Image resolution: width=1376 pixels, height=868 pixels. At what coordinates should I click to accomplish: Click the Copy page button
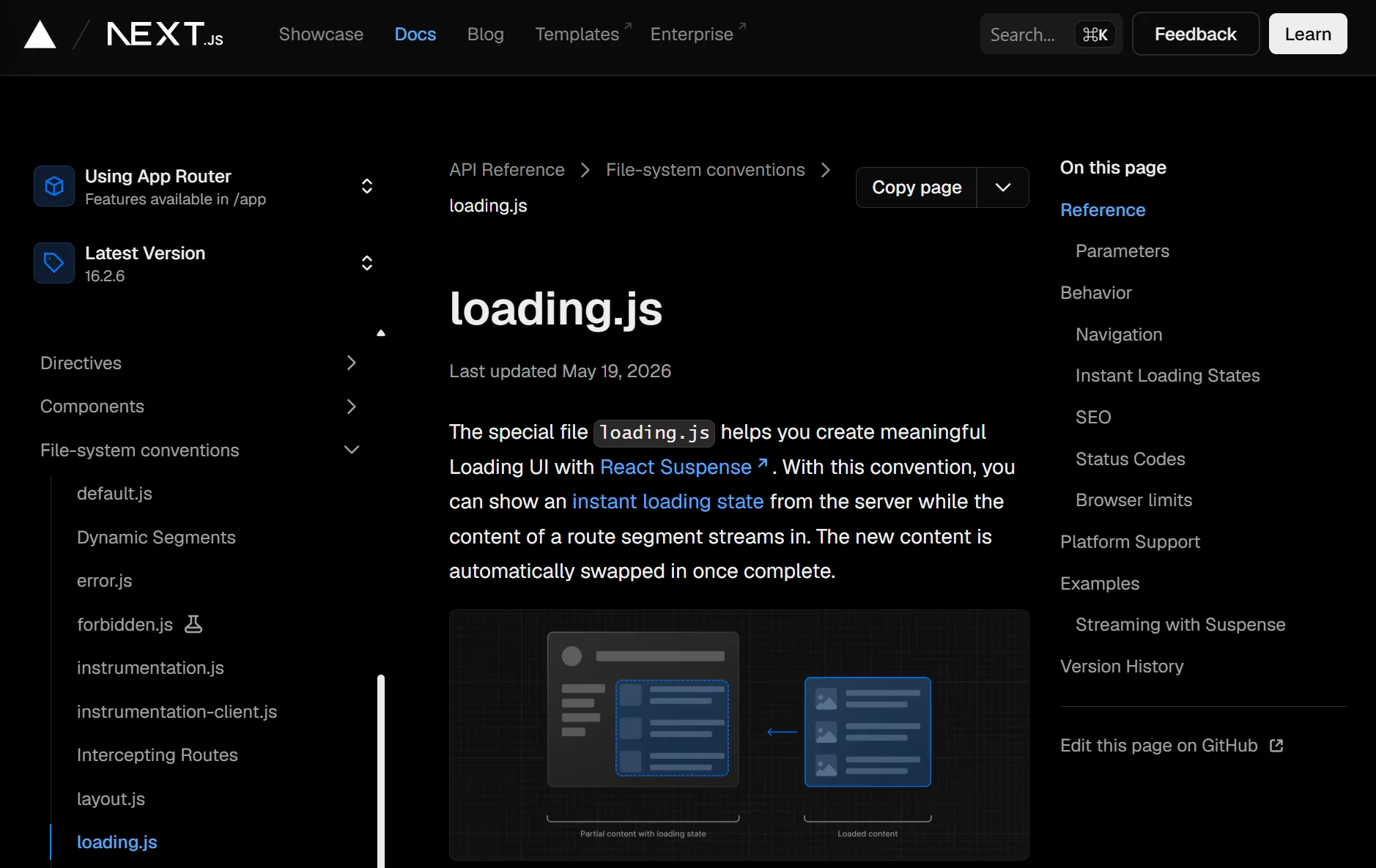pos(917,188)
